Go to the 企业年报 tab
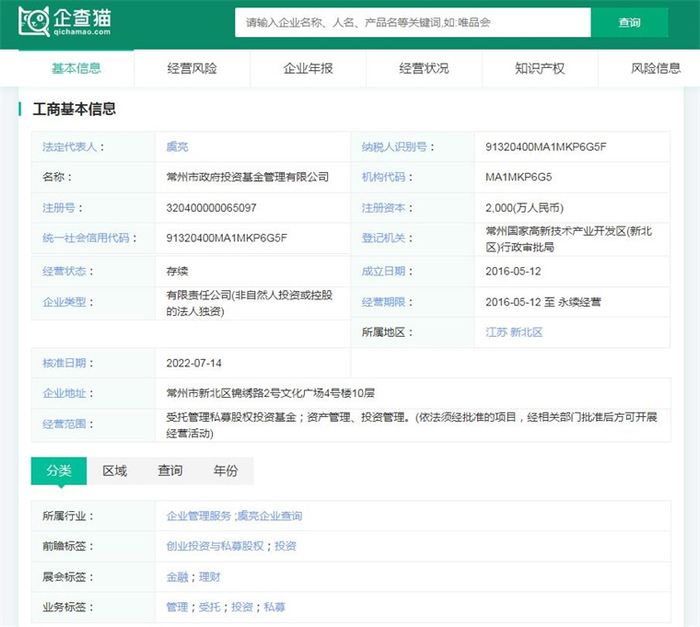The image size is (700, 627). 308,69
